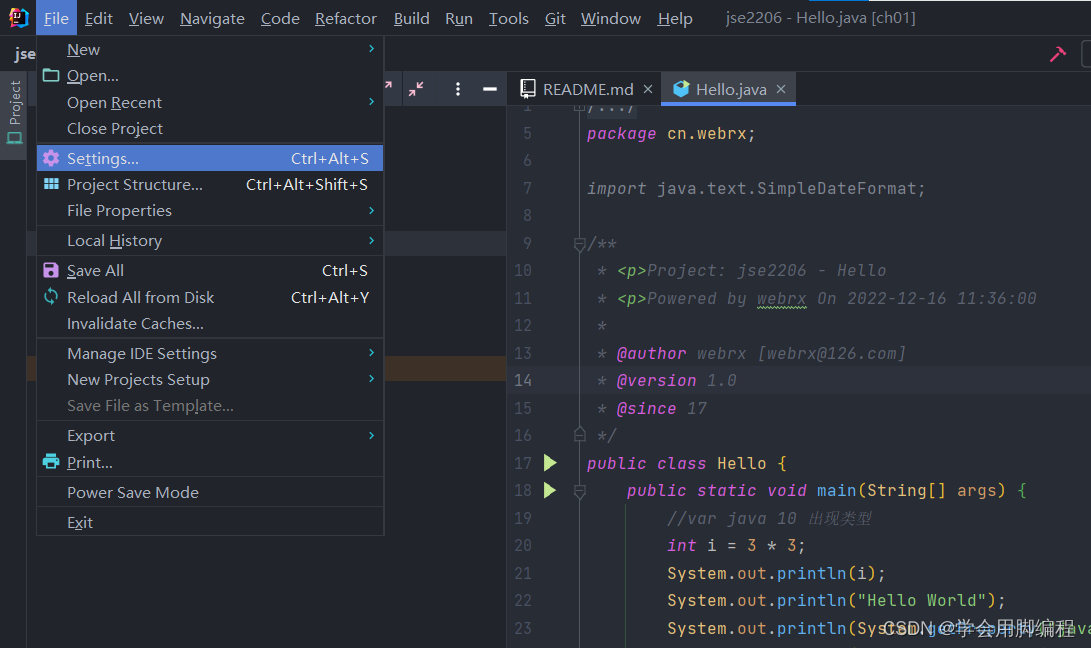Screen dimensions: 1091x648
Task: Open the View menu
Action: [146, 19]
